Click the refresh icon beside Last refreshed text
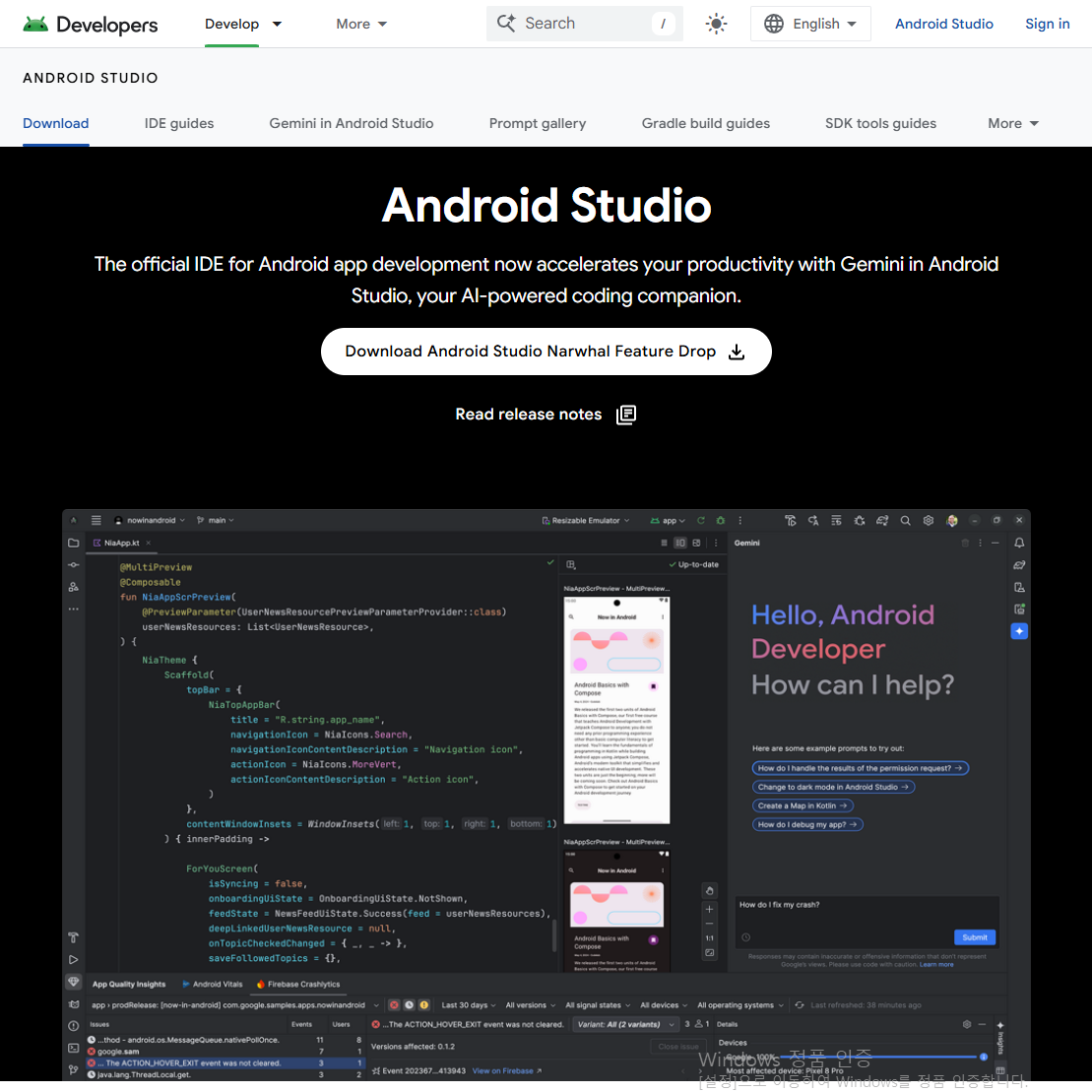 pos(800,1005)
